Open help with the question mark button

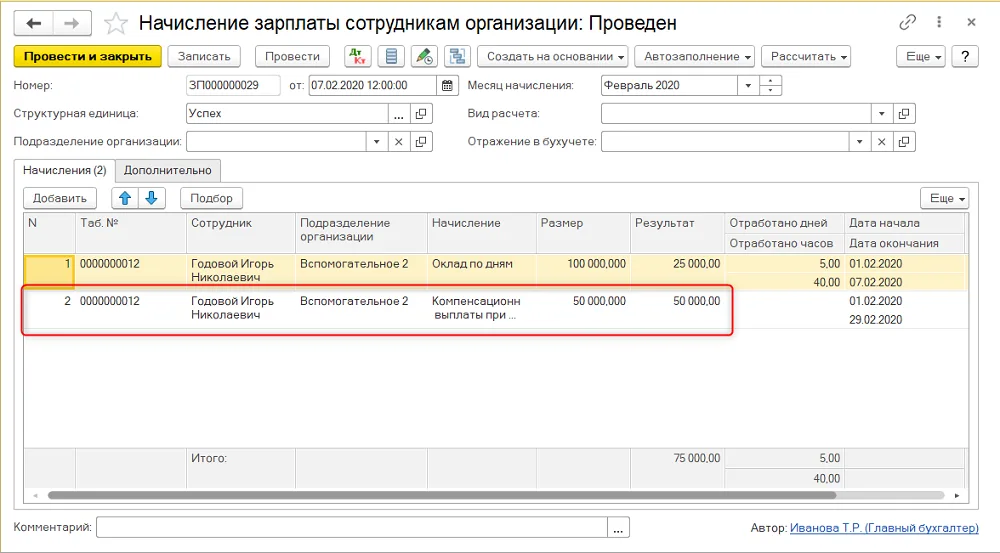click(965, 56)
